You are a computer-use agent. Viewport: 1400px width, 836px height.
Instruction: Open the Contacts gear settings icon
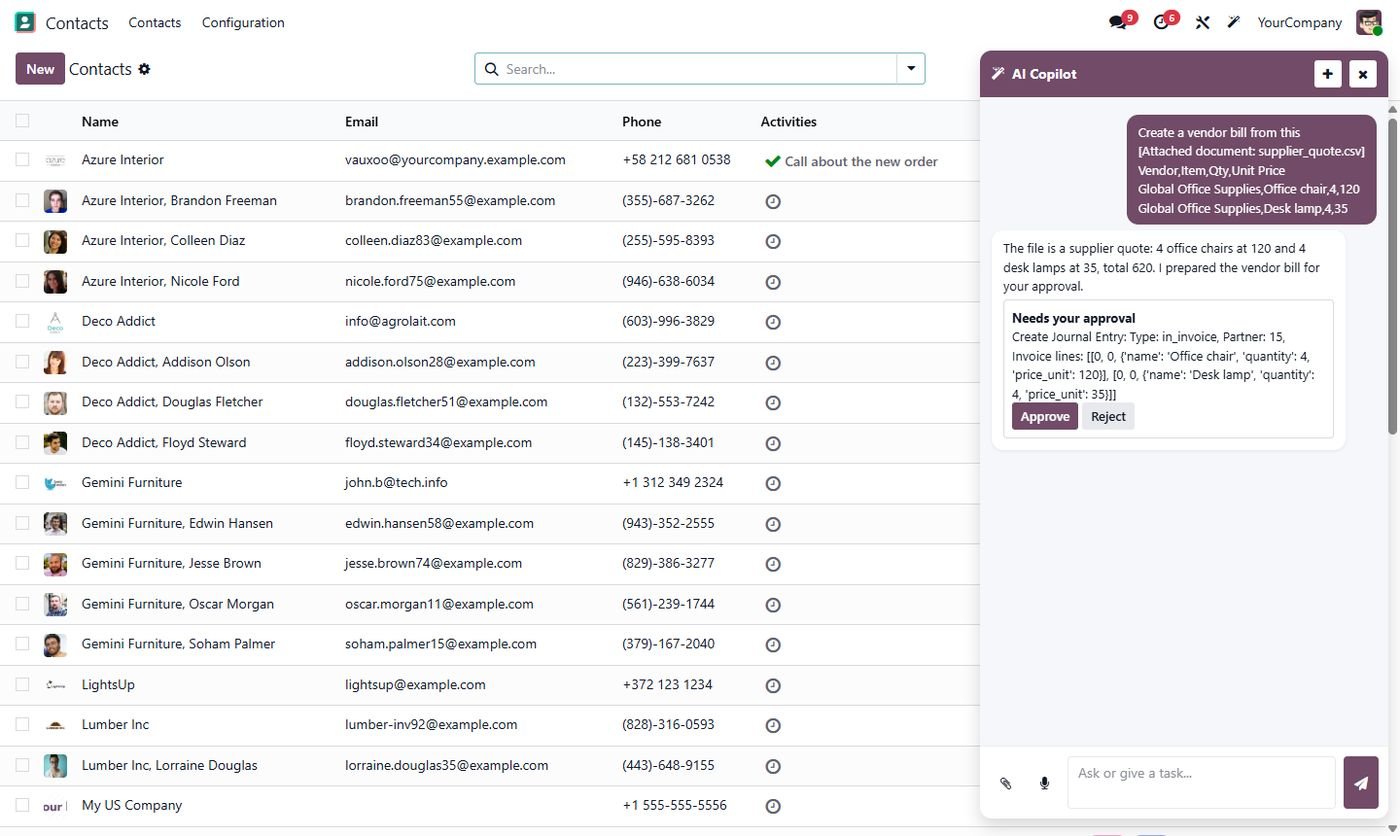pos(144,69)
